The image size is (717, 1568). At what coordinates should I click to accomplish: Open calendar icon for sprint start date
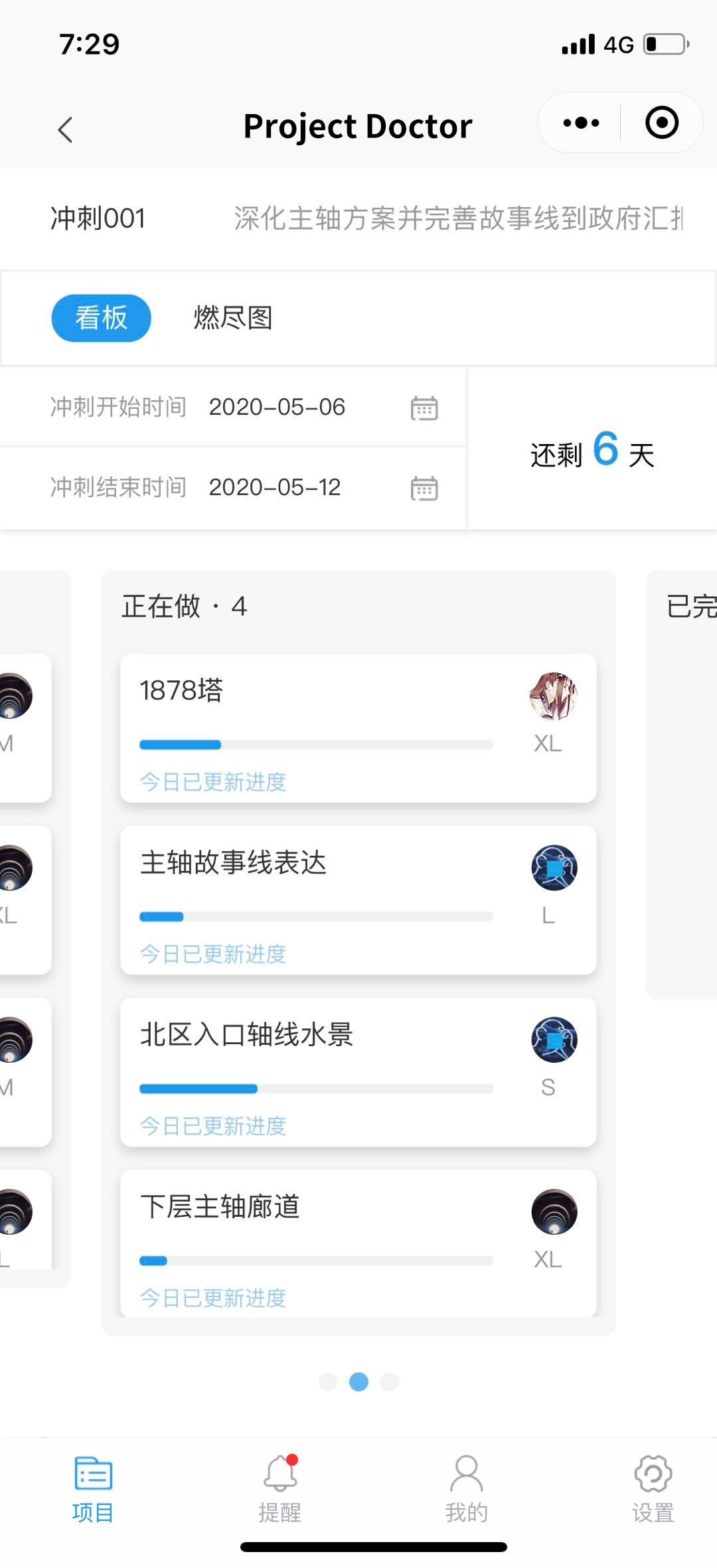point(424,408)
